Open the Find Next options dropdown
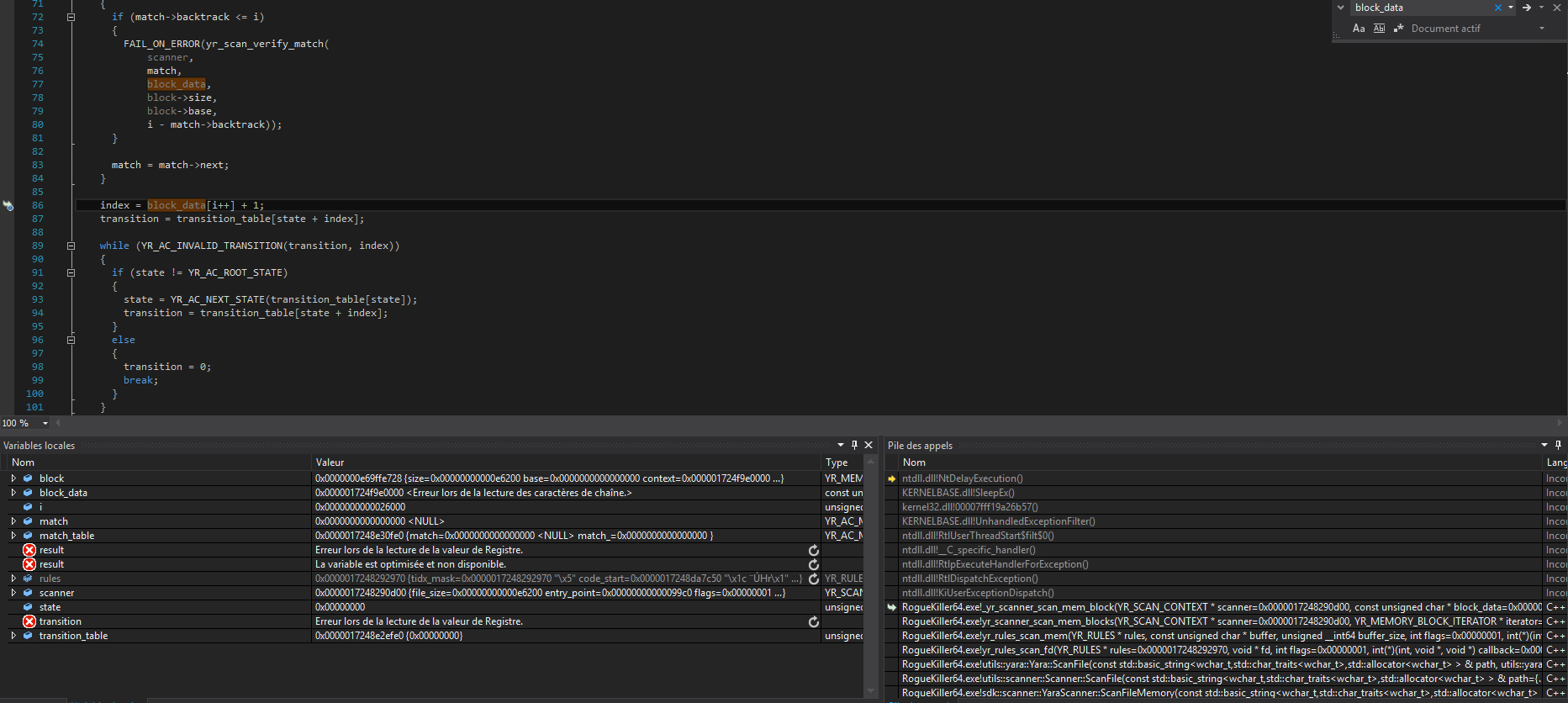The height and width of the screenshot is (703, 1568). (x=1541, y=8)
